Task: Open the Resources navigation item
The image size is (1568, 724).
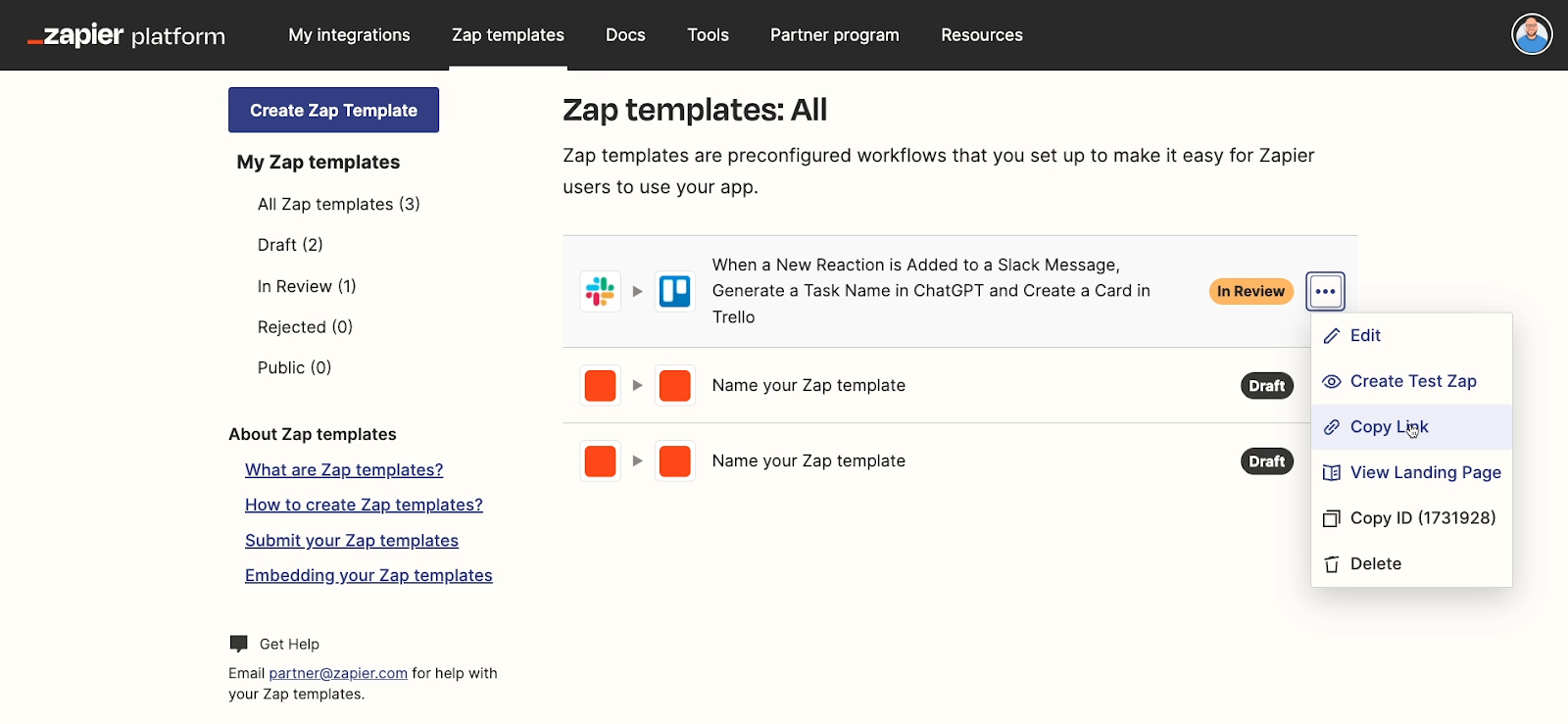Action: coord(982,35)
